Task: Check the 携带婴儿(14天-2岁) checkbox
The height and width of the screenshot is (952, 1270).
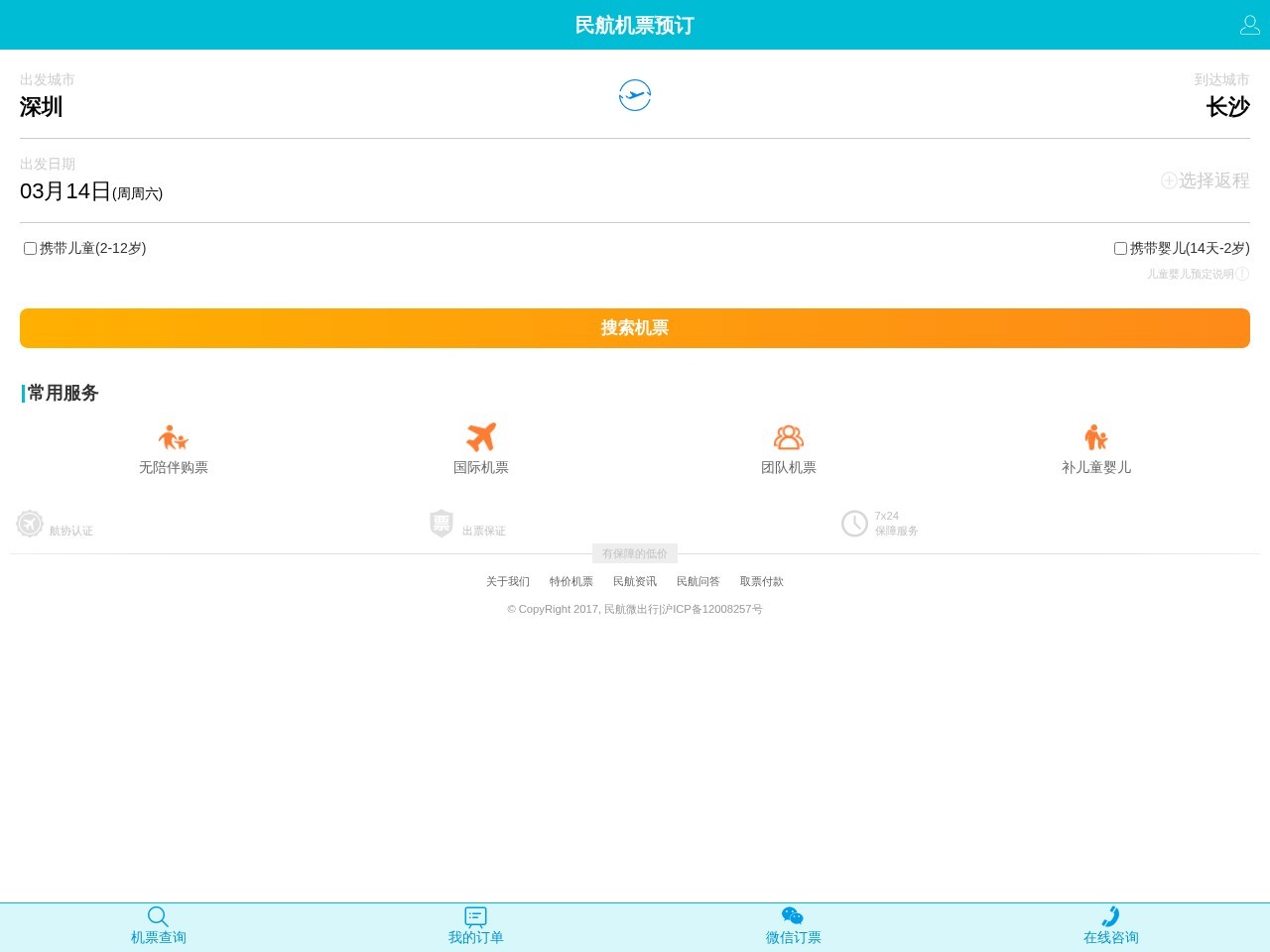Action: [x=1120, y=249]
